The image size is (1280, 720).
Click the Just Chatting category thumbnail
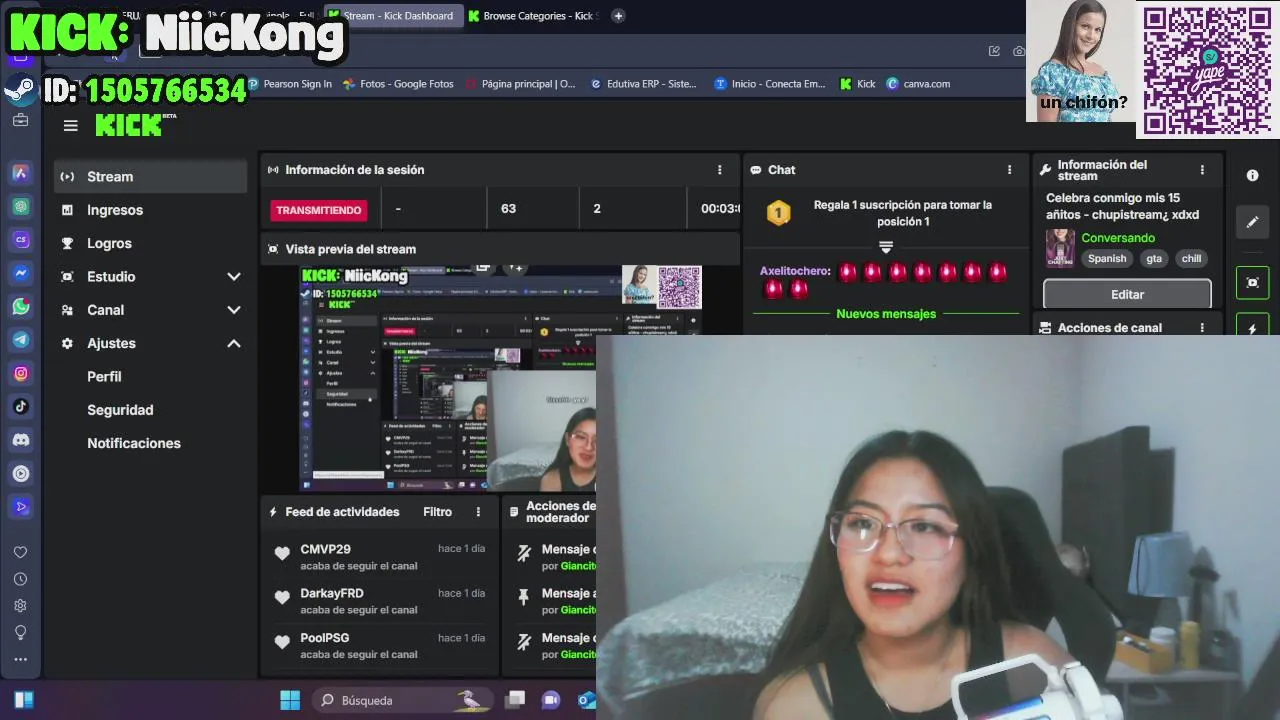[1060, 247]
